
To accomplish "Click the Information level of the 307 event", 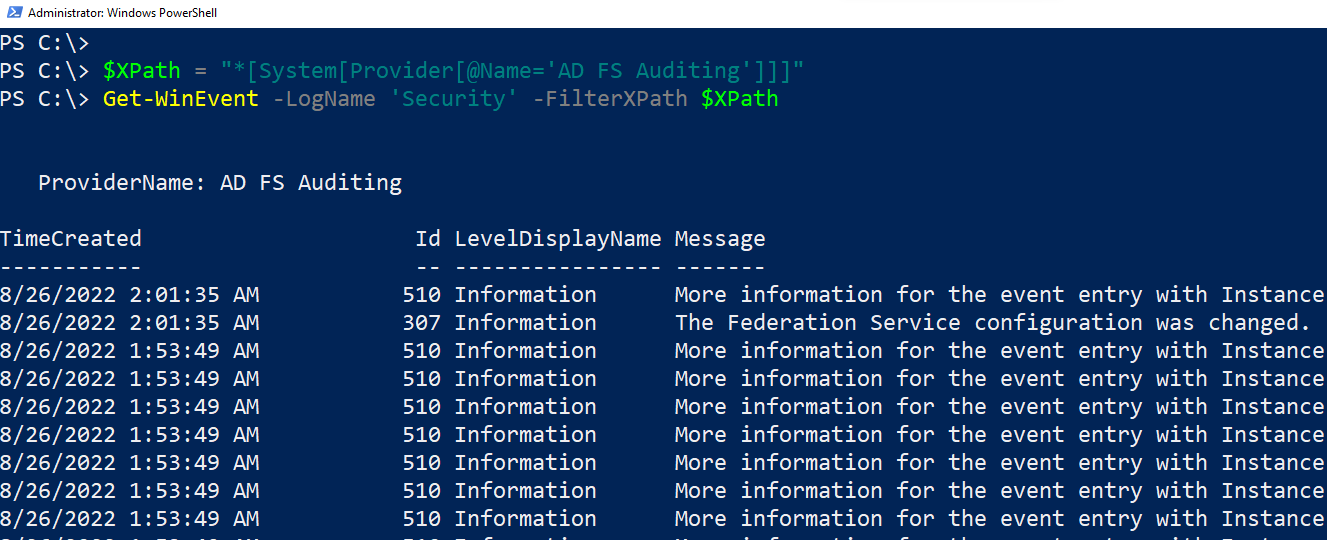I will (x=525, y=323).
